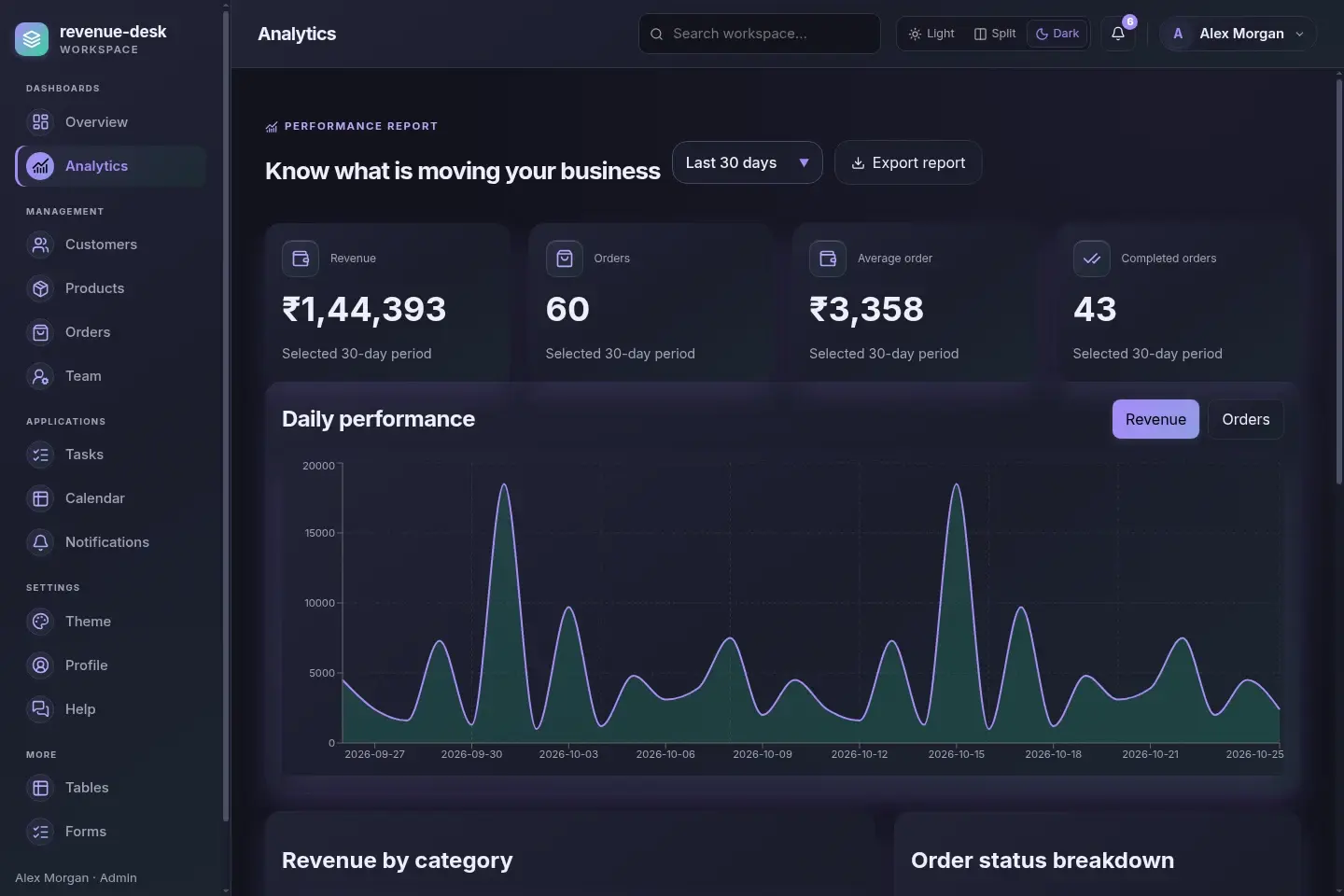The height and width of the screenshot is (896, 1344).
Task: Click the revenue-desk workspace logo icon
Action: pyautogui.click(x=32, y=39)
